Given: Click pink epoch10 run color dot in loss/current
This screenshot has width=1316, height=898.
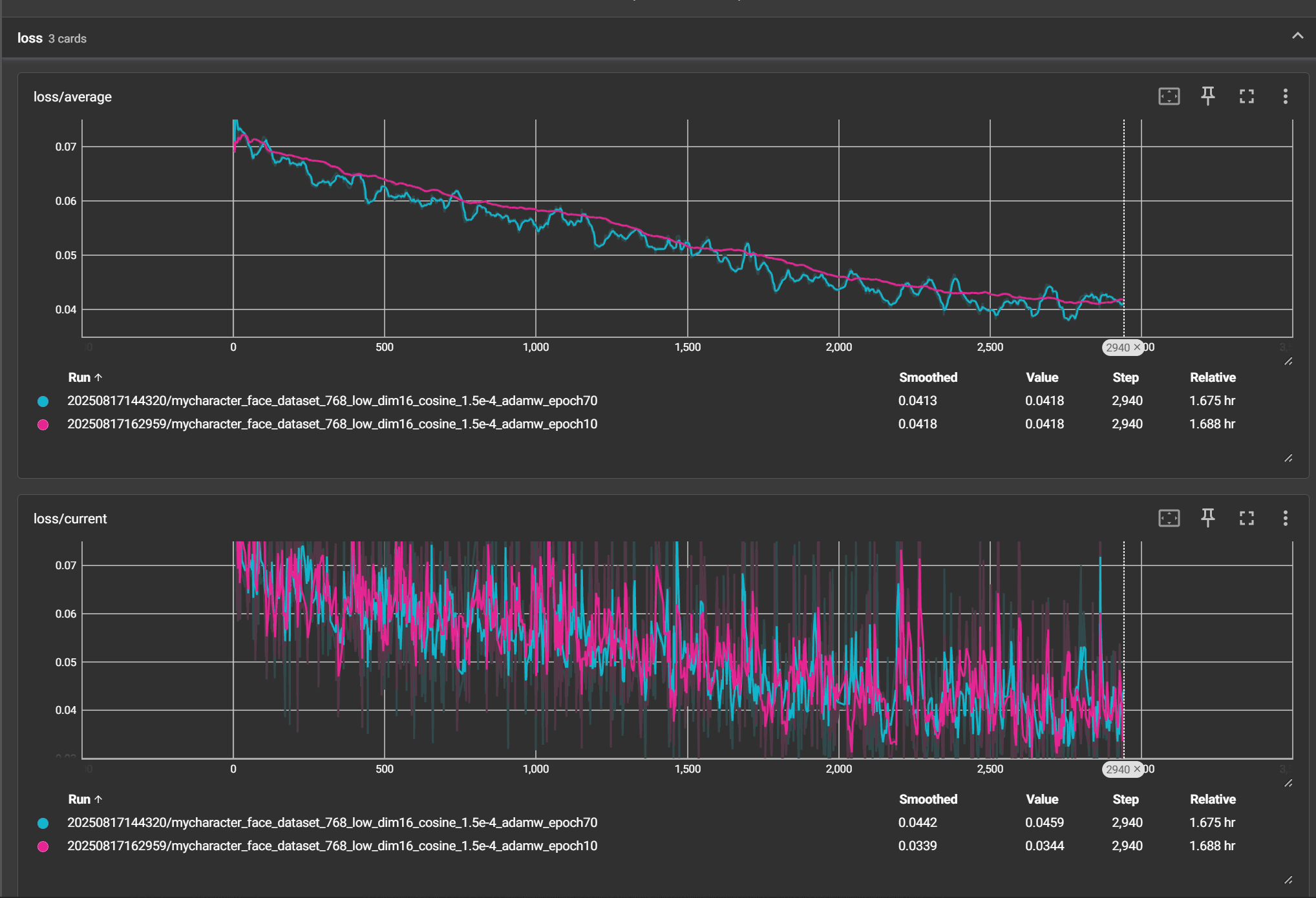Looking at the screenshot, I should coord(43,846).
